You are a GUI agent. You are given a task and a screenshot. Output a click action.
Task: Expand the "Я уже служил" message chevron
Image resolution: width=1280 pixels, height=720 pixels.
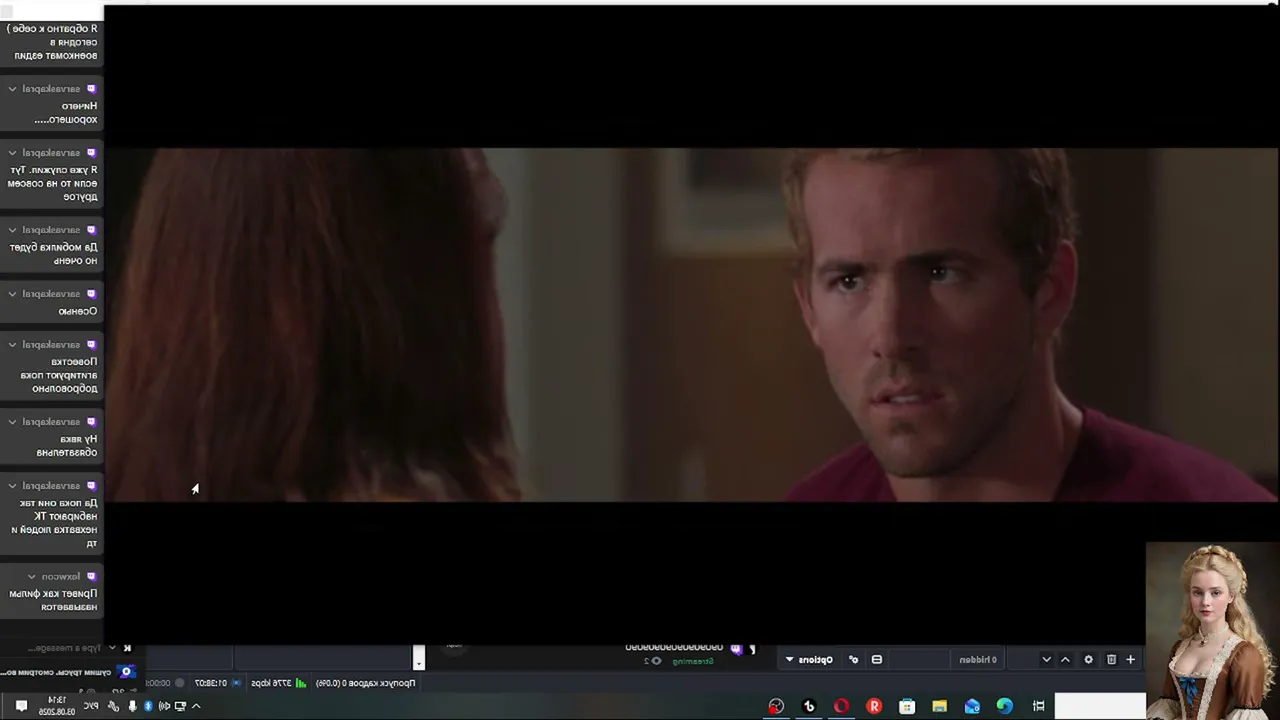point(12,153)
